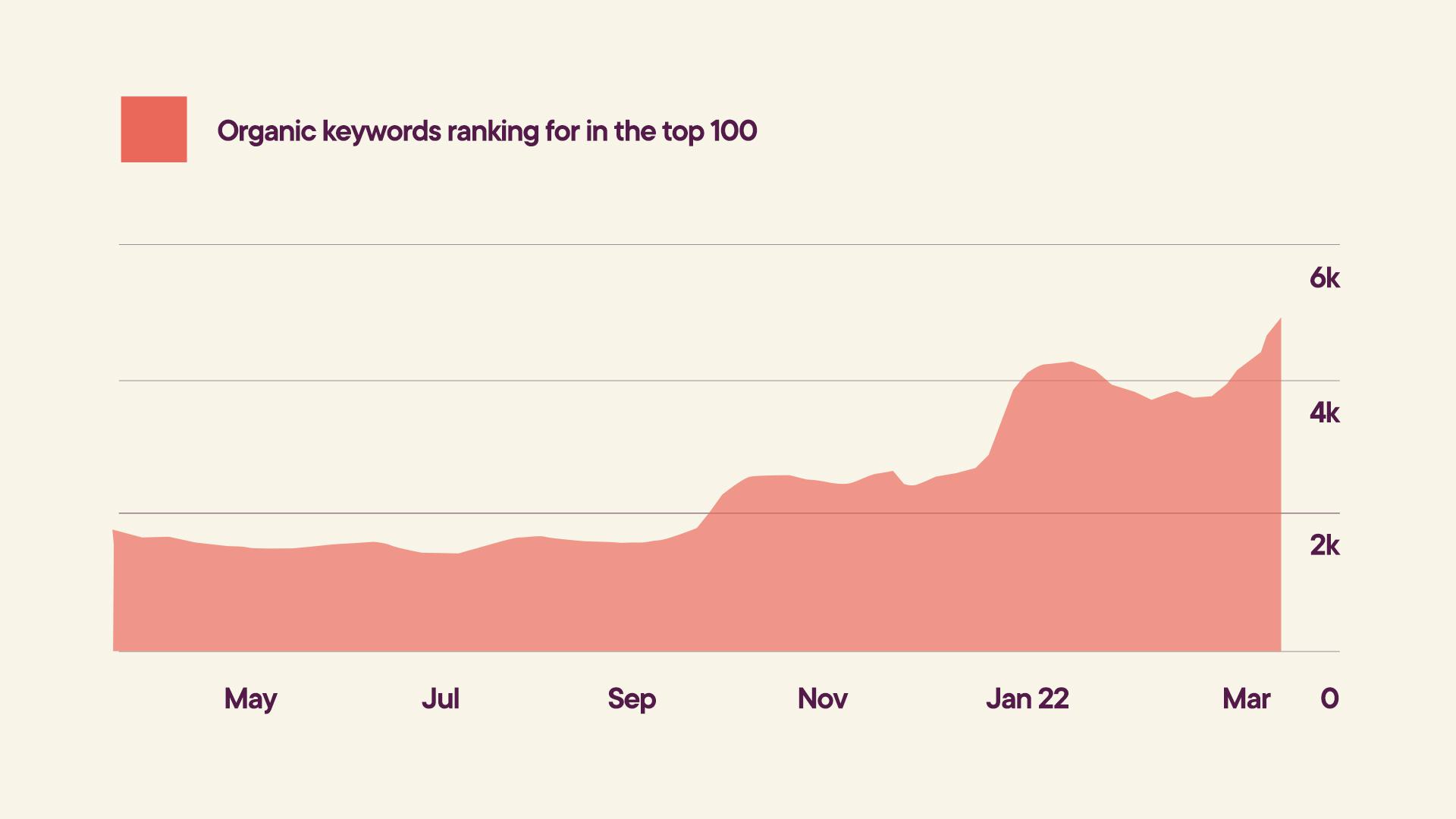This screenshot has width=1456, height=819.
Task: Click the '4k' y-axis label
Action: click(x=1325, y=413)
